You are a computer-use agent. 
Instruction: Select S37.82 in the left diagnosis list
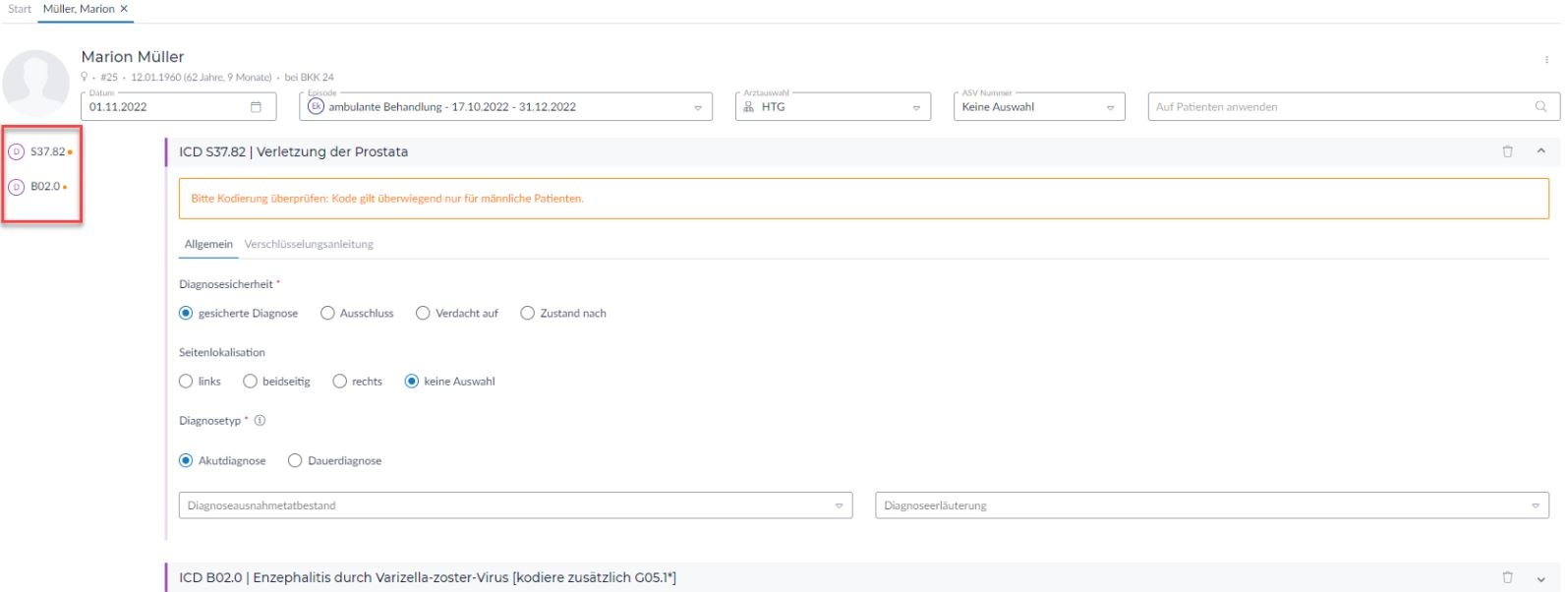point(46,152)
